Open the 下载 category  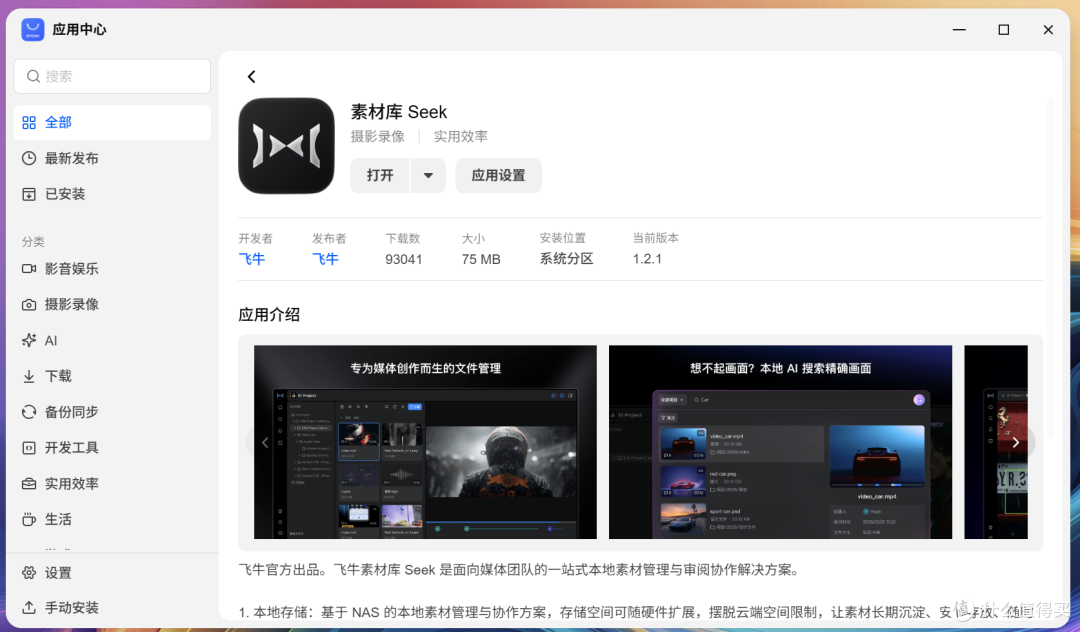tap(112, 376)
